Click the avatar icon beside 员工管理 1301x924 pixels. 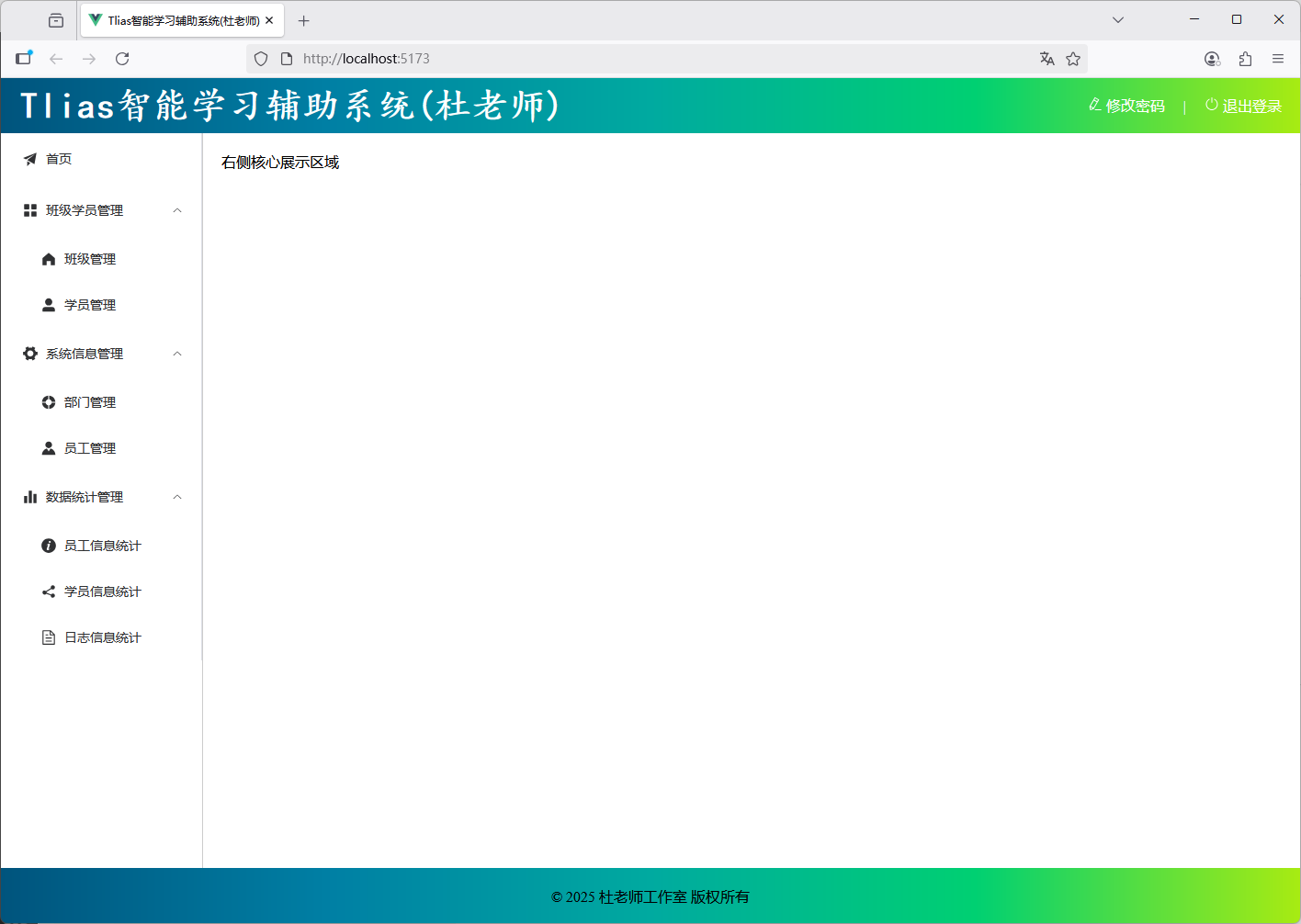[49, 448]
